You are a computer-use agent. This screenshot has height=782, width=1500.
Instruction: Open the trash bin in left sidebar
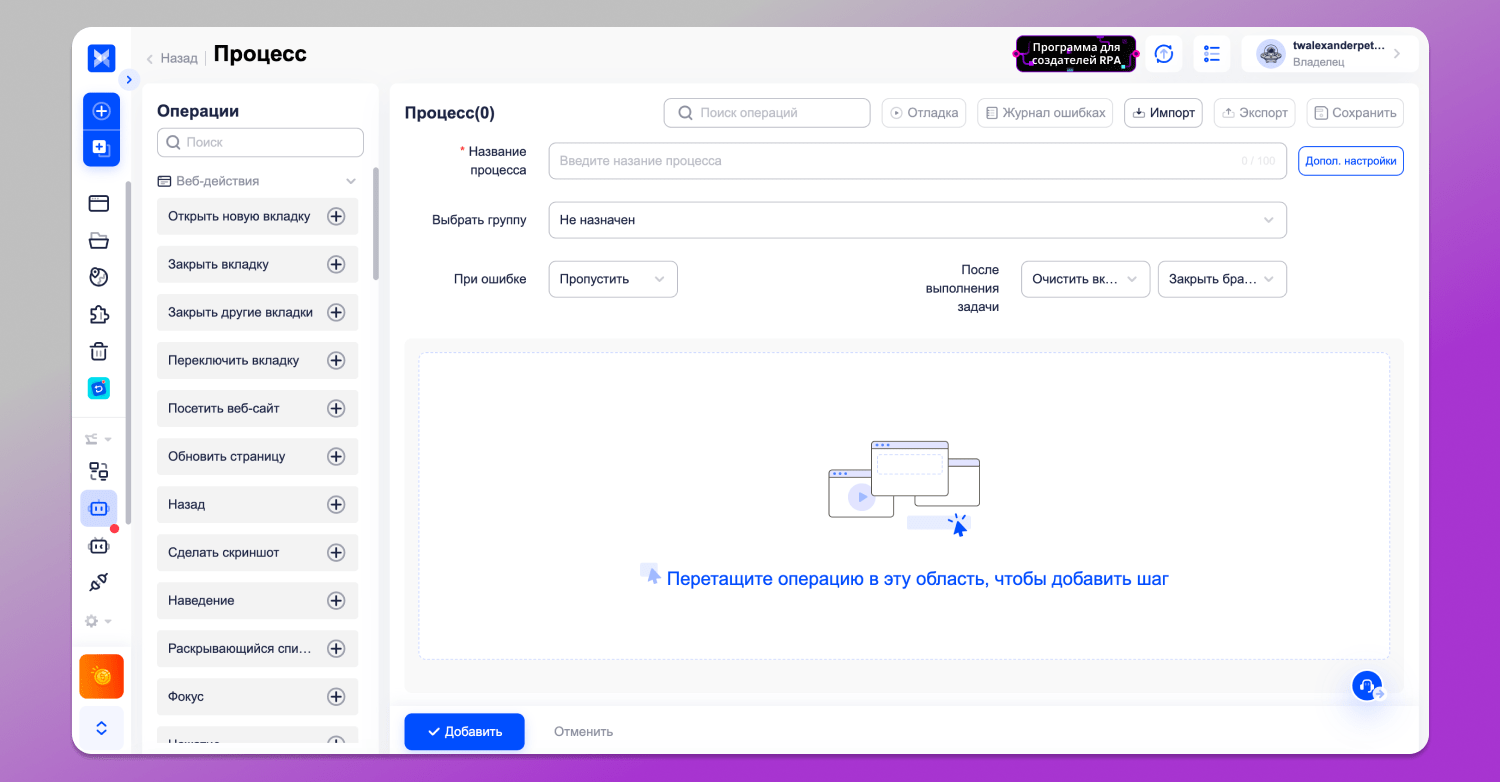(x=98, y=351)
